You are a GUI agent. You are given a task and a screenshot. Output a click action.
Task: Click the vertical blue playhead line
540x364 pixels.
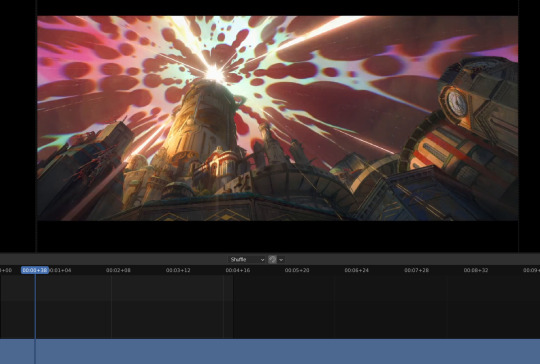(x=35, y=310)
